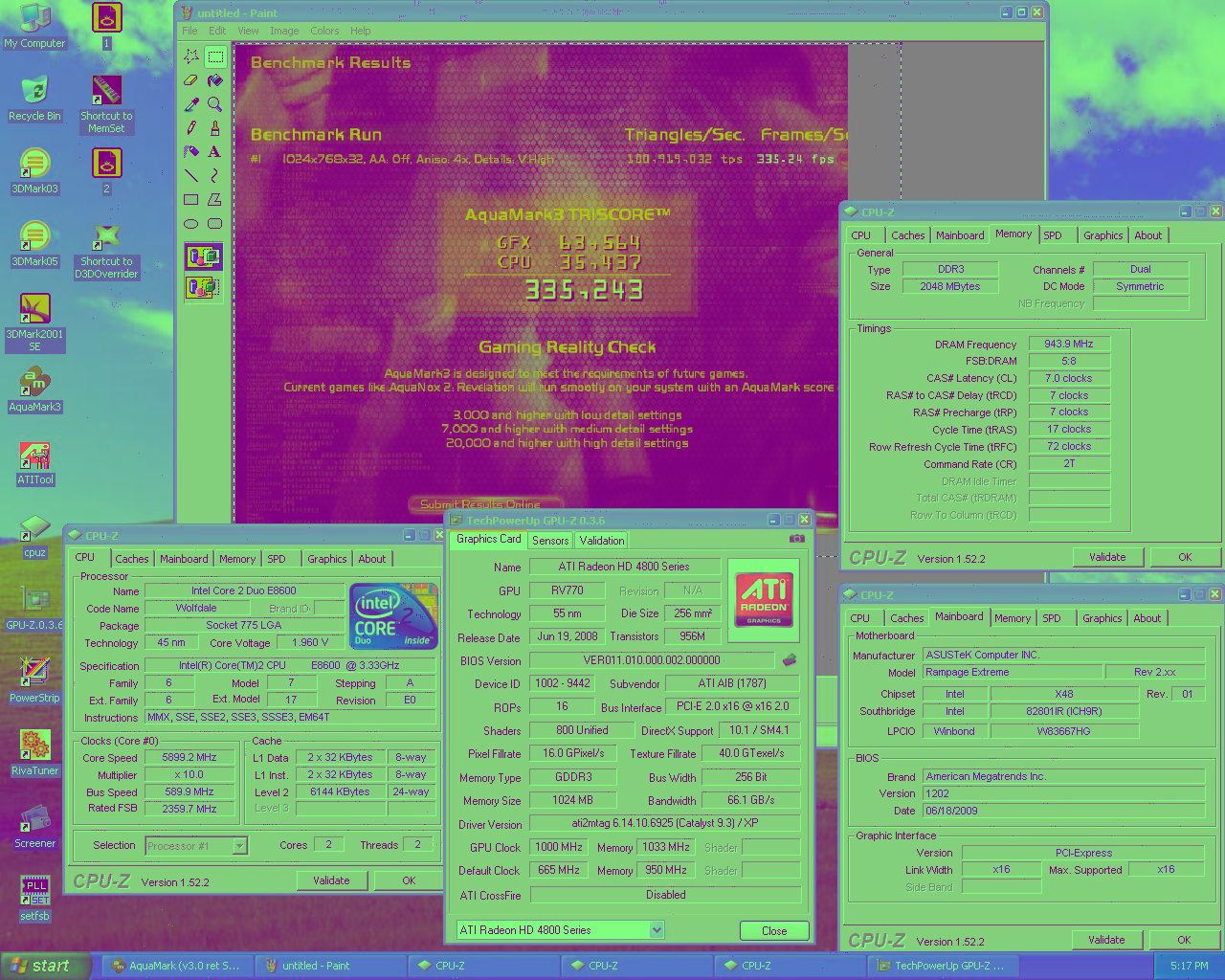Click the Core Speed 5899.2 MHz value

(x=189, y=757)
